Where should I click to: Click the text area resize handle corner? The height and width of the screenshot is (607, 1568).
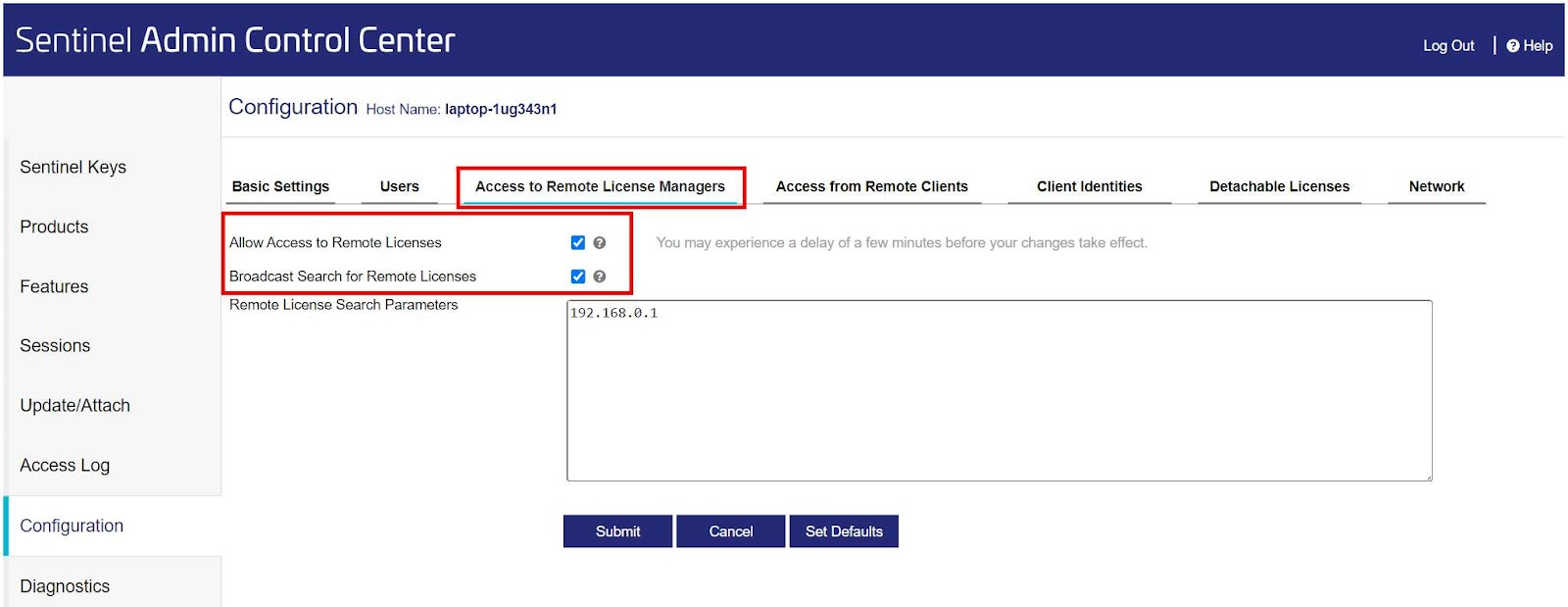(1428, 477)
